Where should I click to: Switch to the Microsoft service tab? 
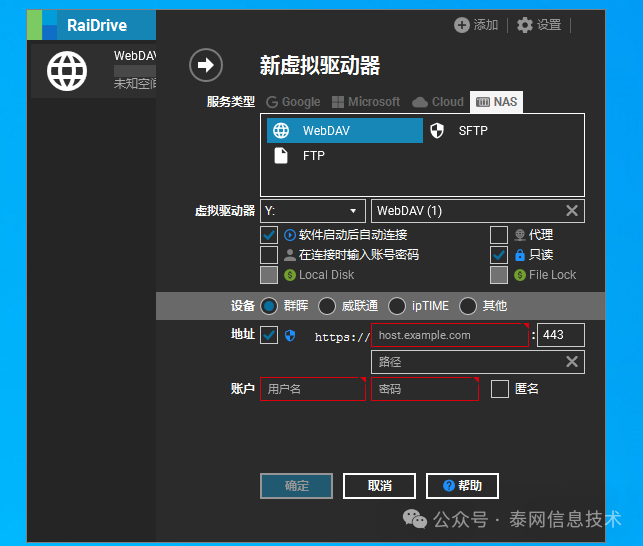tap(366, 102)
